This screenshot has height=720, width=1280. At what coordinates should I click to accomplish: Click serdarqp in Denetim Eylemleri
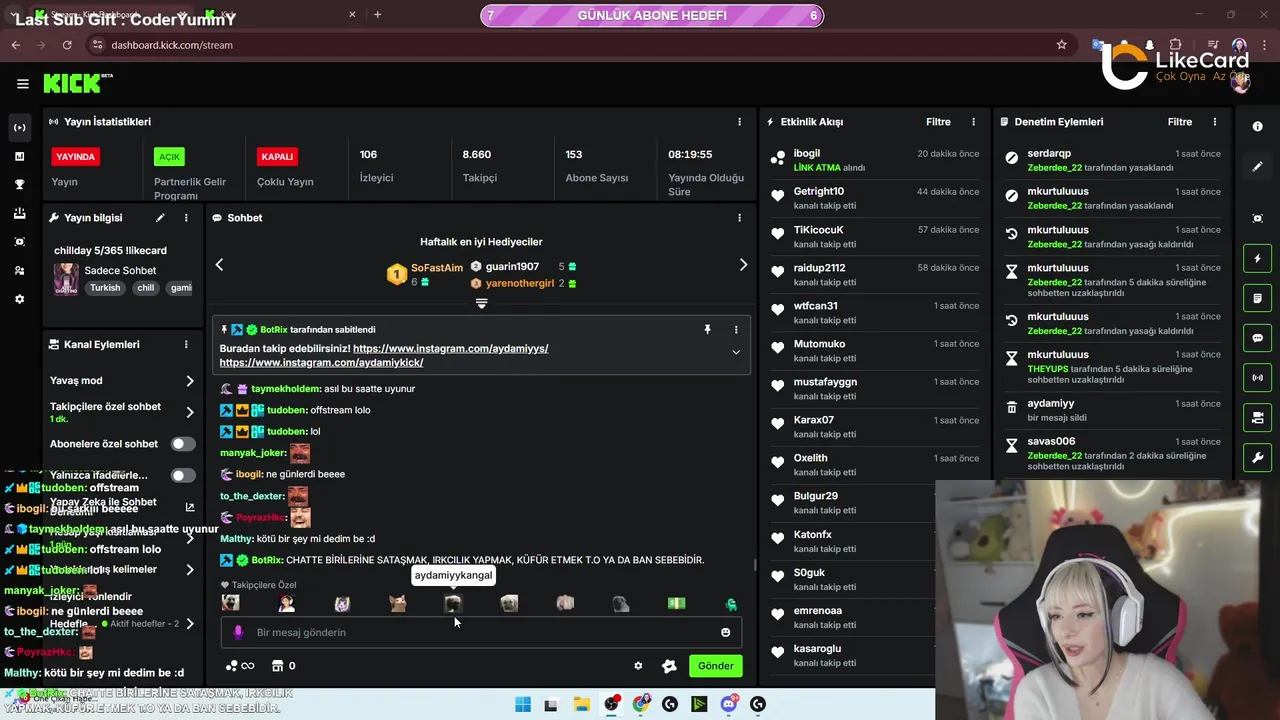pos(1049,153)
